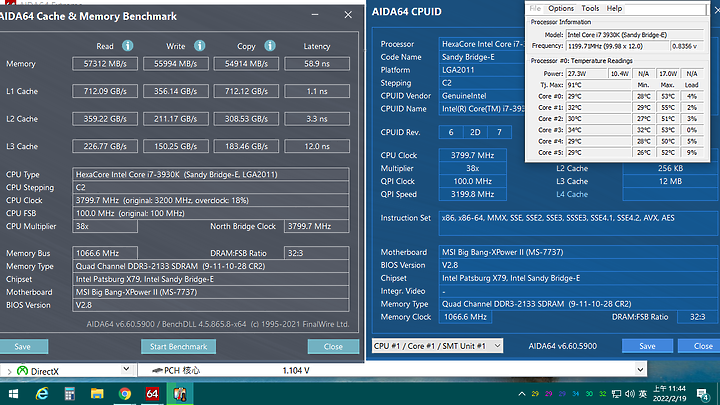Click the CPUID Multiplier 38x value
The width and height of the screenshot is (720, 405).
472,168
